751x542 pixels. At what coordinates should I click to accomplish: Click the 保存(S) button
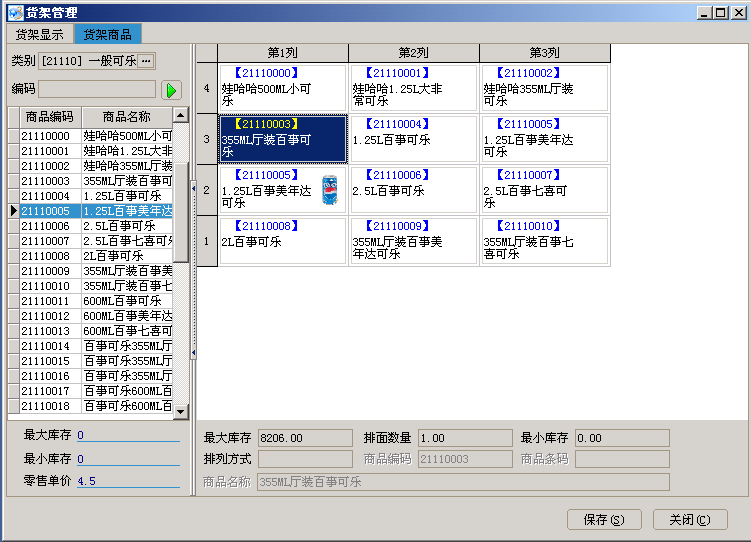(x=604, y=519)
